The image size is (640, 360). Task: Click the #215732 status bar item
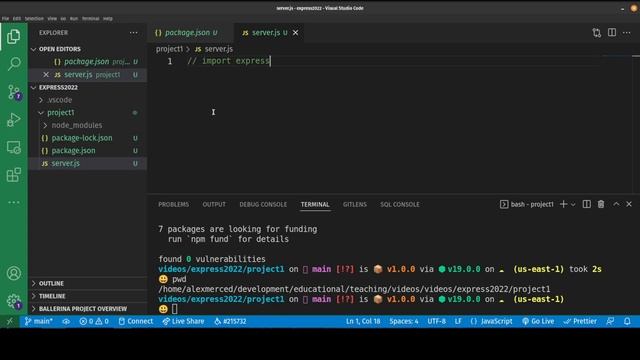coord(230,322)
